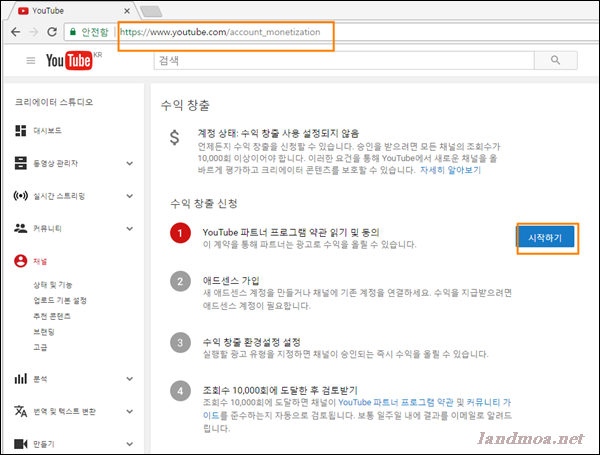Screen dimensions: 600x455
Task: Click 애드센스 가입 step title
Action: [x=231, y=281]
